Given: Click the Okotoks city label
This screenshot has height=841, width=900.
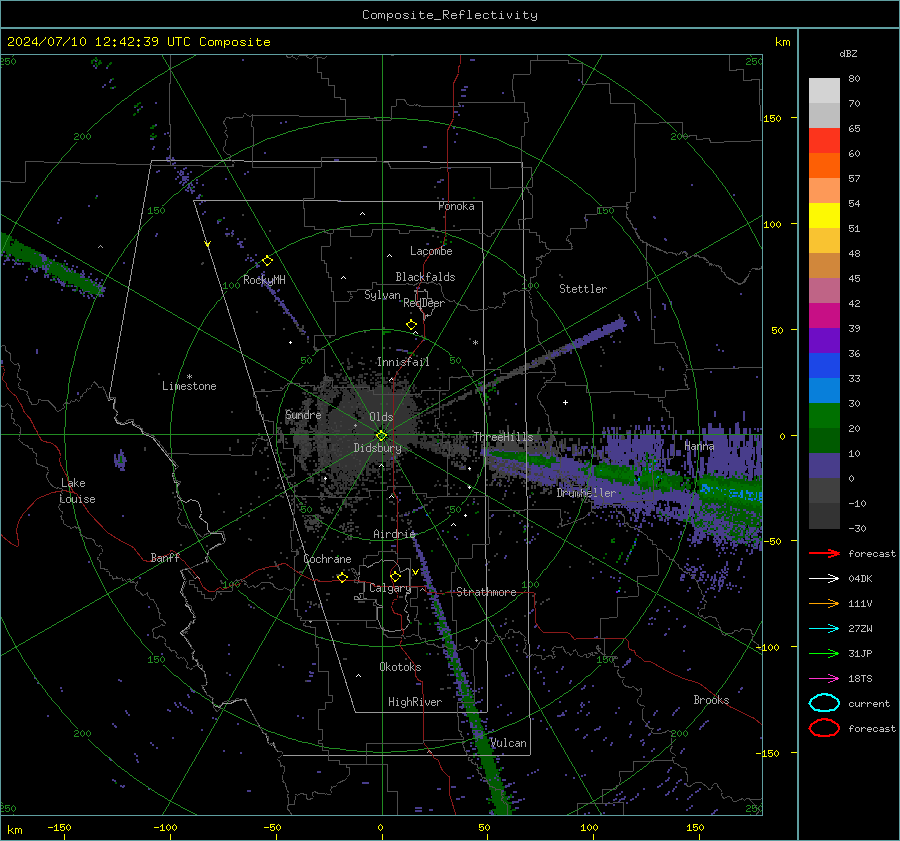Looking at the screenshot, I should point(400,667).
